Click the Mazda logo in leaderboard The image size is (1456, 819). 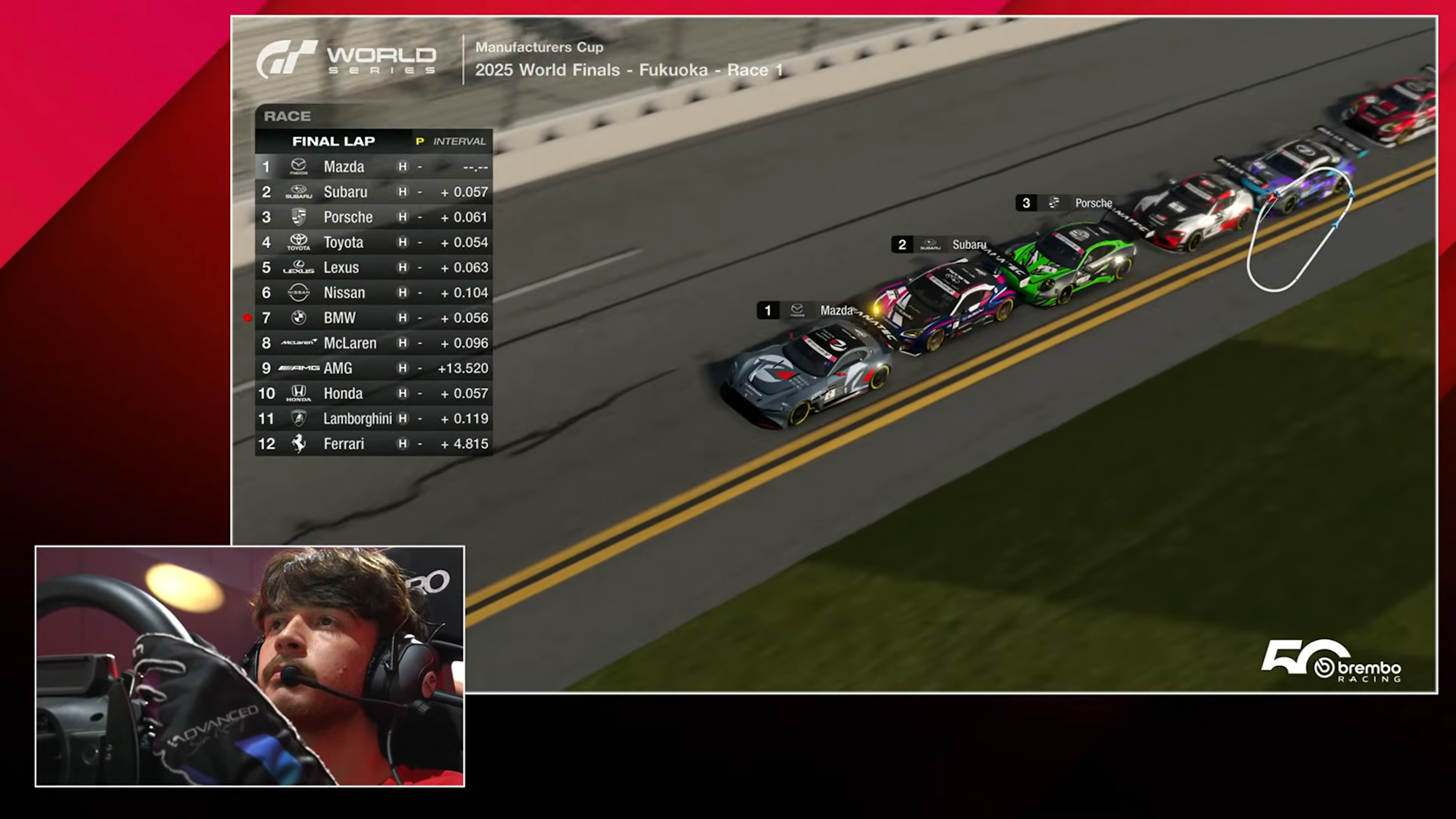pos(298,167)
